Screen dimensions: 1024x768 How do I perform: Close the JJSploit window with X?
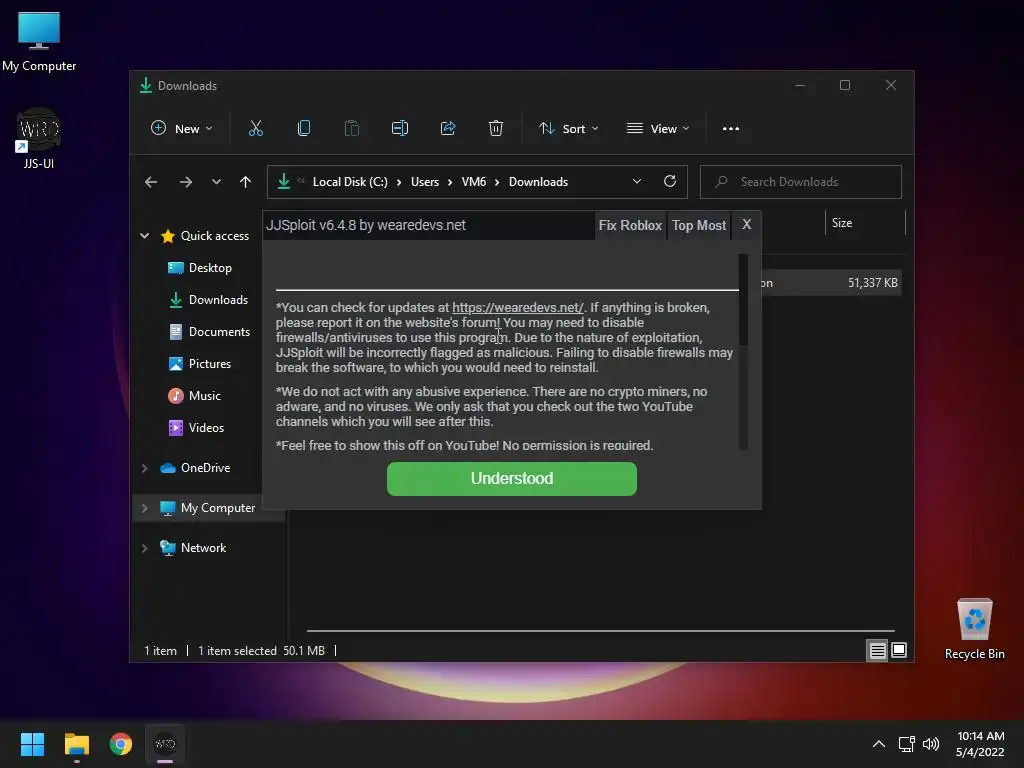point(746,225)
